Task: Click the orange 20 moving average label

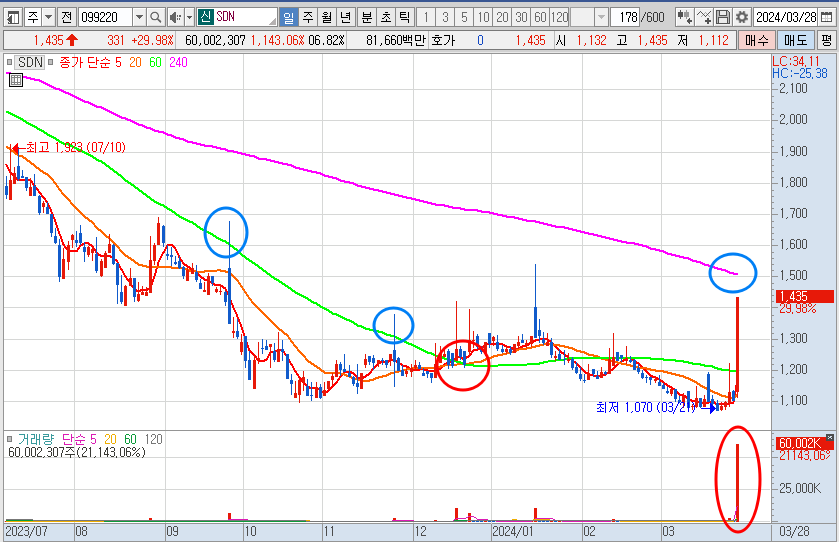Action: coord(135,63)
